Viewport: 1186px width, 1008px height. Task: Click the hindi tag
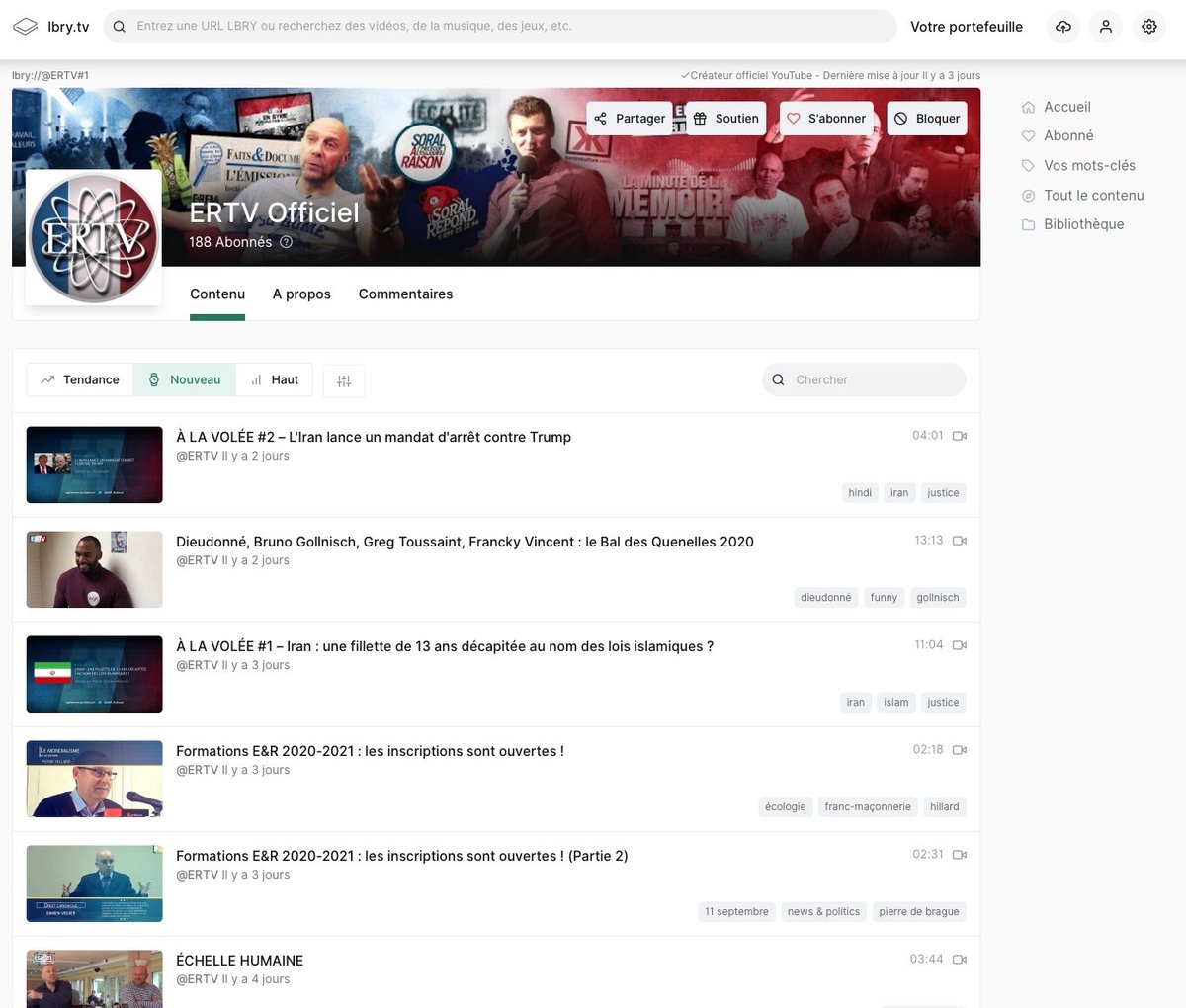tap(860, 493)
